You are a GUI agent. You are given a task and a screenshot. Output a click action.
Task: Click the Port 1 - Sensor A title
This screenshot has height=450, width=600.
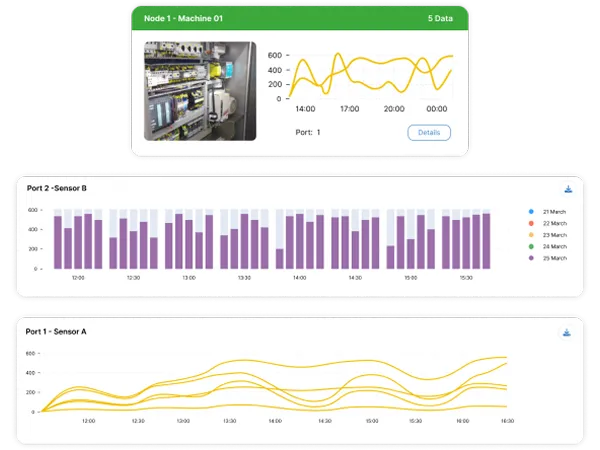[56, 331]
